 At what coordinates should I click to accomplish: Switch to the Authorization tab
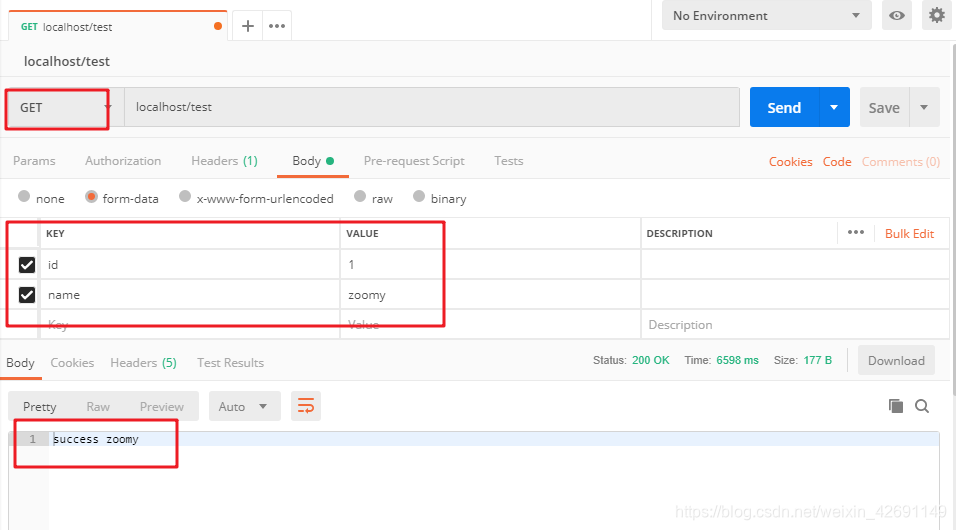[x=123, y=161]
